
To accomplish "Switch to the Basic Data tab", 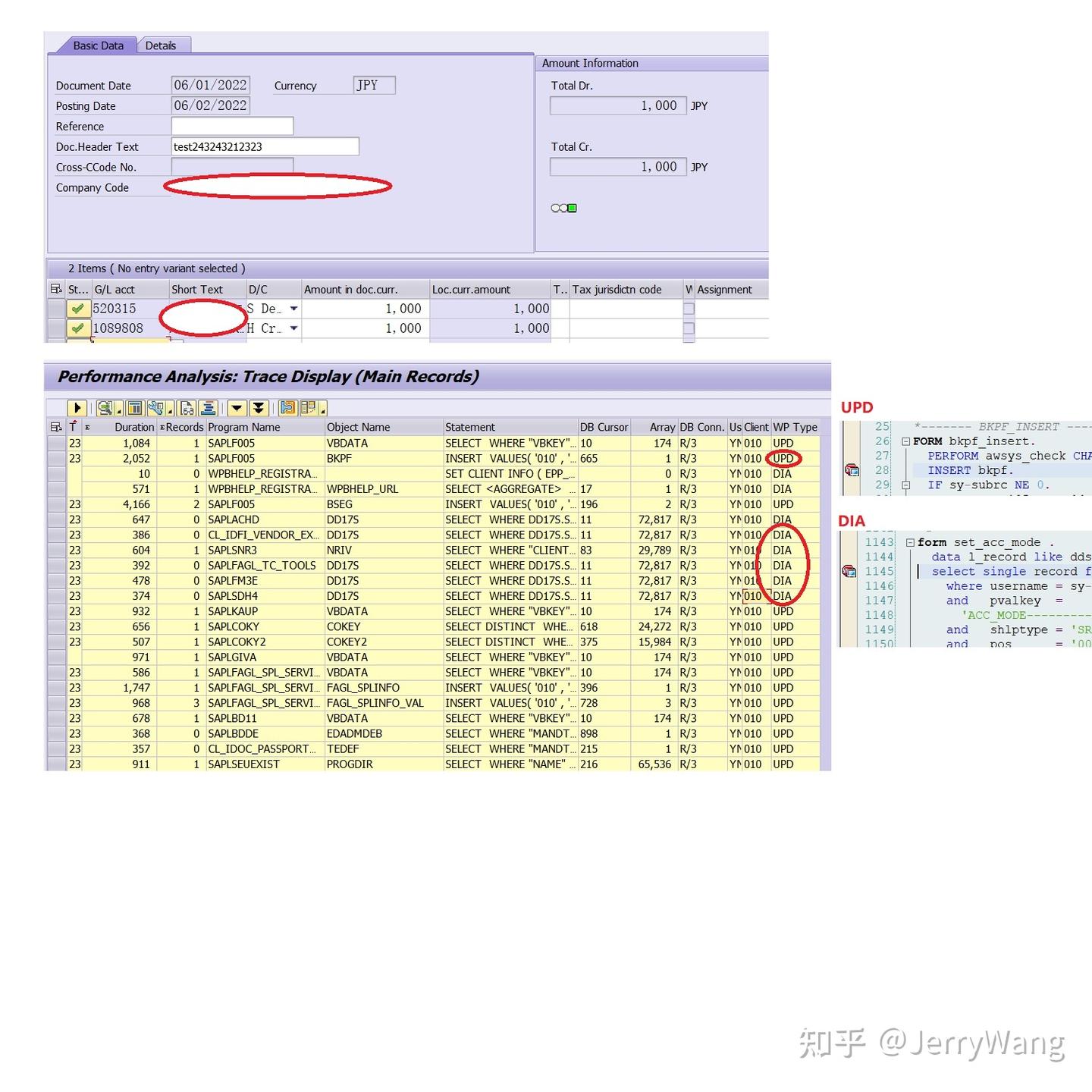I will tap(98, 45).
